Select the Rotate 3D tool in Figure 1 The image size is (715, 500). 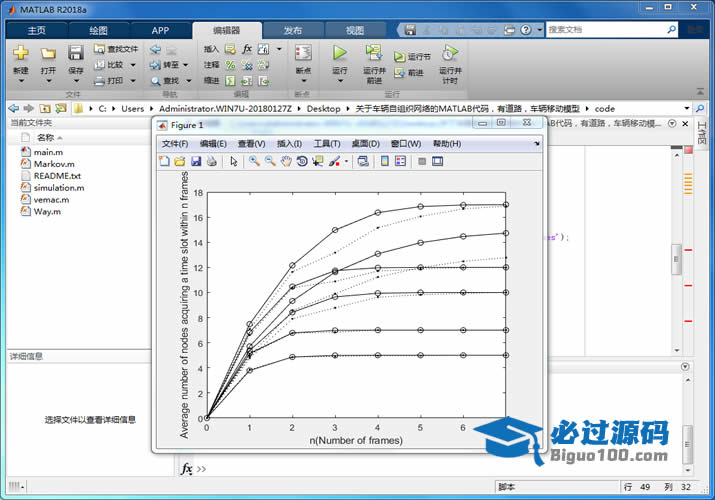[301, 161]
